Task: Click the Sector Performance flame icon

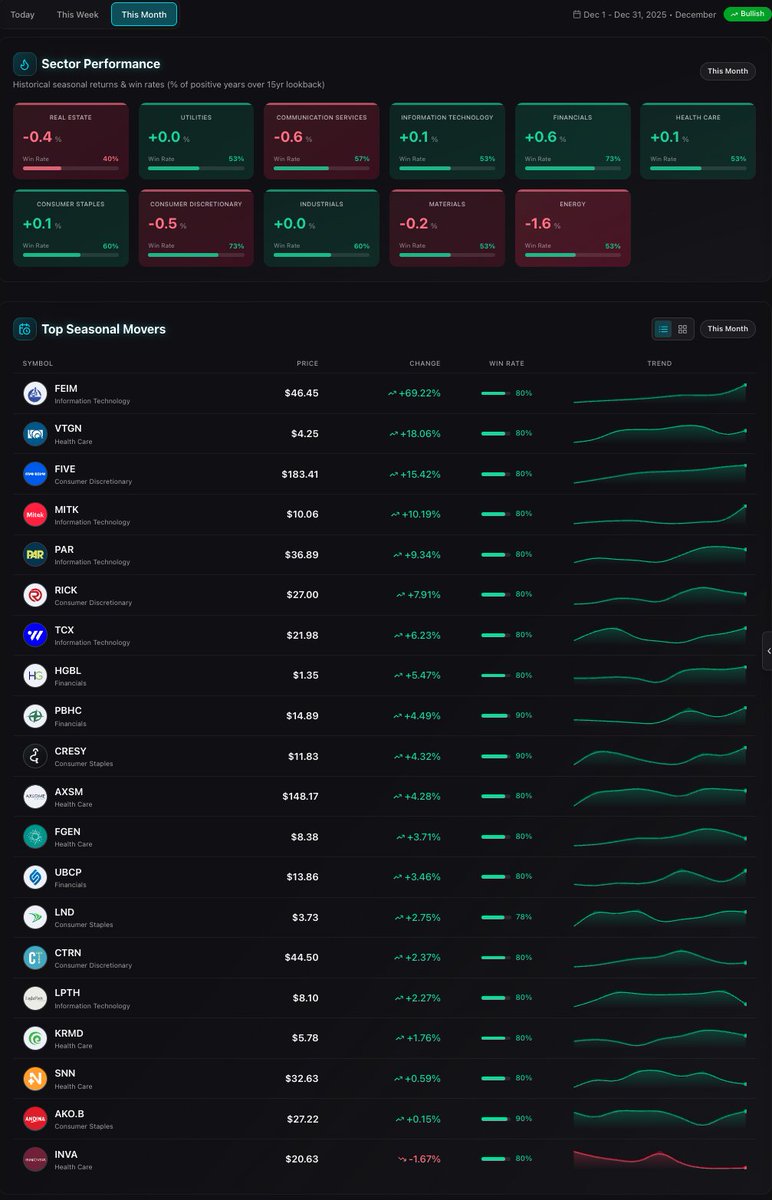Action: [25, 64]
